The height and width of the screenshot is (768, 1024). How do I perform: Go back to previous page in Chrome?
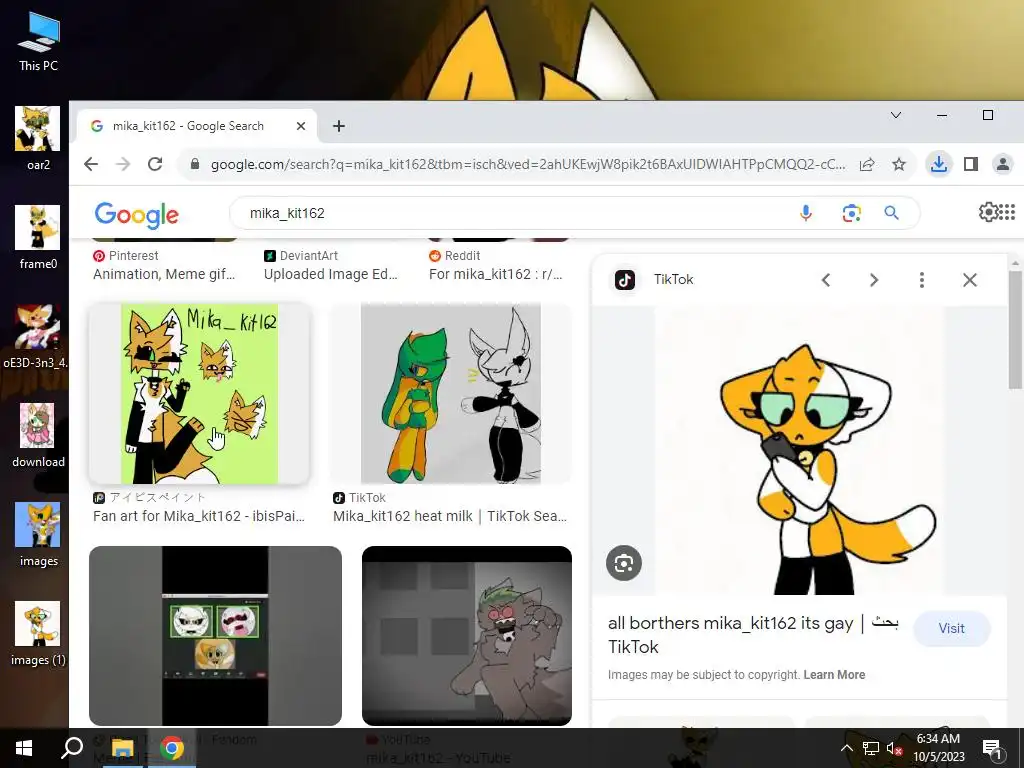pos(91,164)
